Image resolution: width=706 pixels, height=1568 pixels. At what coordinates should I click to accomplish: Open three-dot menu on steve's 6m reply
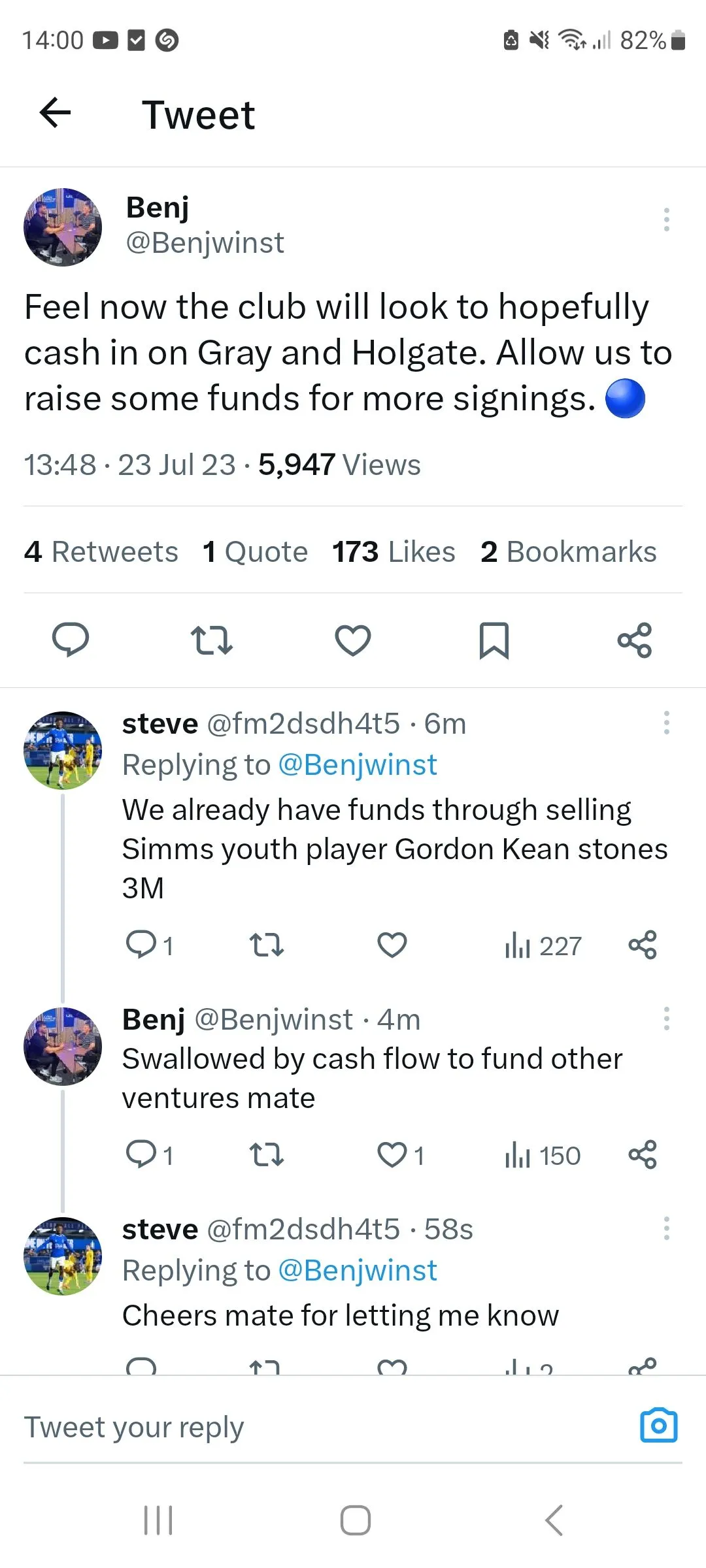pyautogui.click(x=666, y=723)
